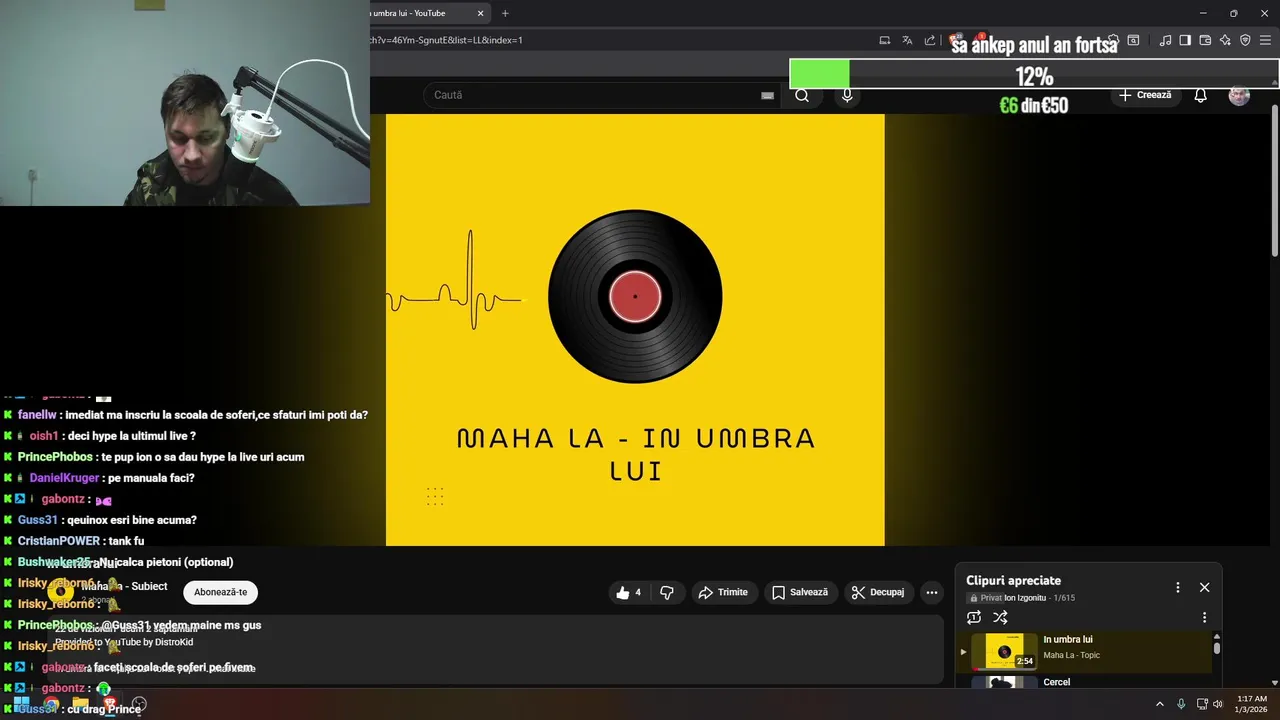Close the Clipuri apreciate playlist panel
The height and width of the screenshot is (720, 1280).
[x=1204, y=588]
